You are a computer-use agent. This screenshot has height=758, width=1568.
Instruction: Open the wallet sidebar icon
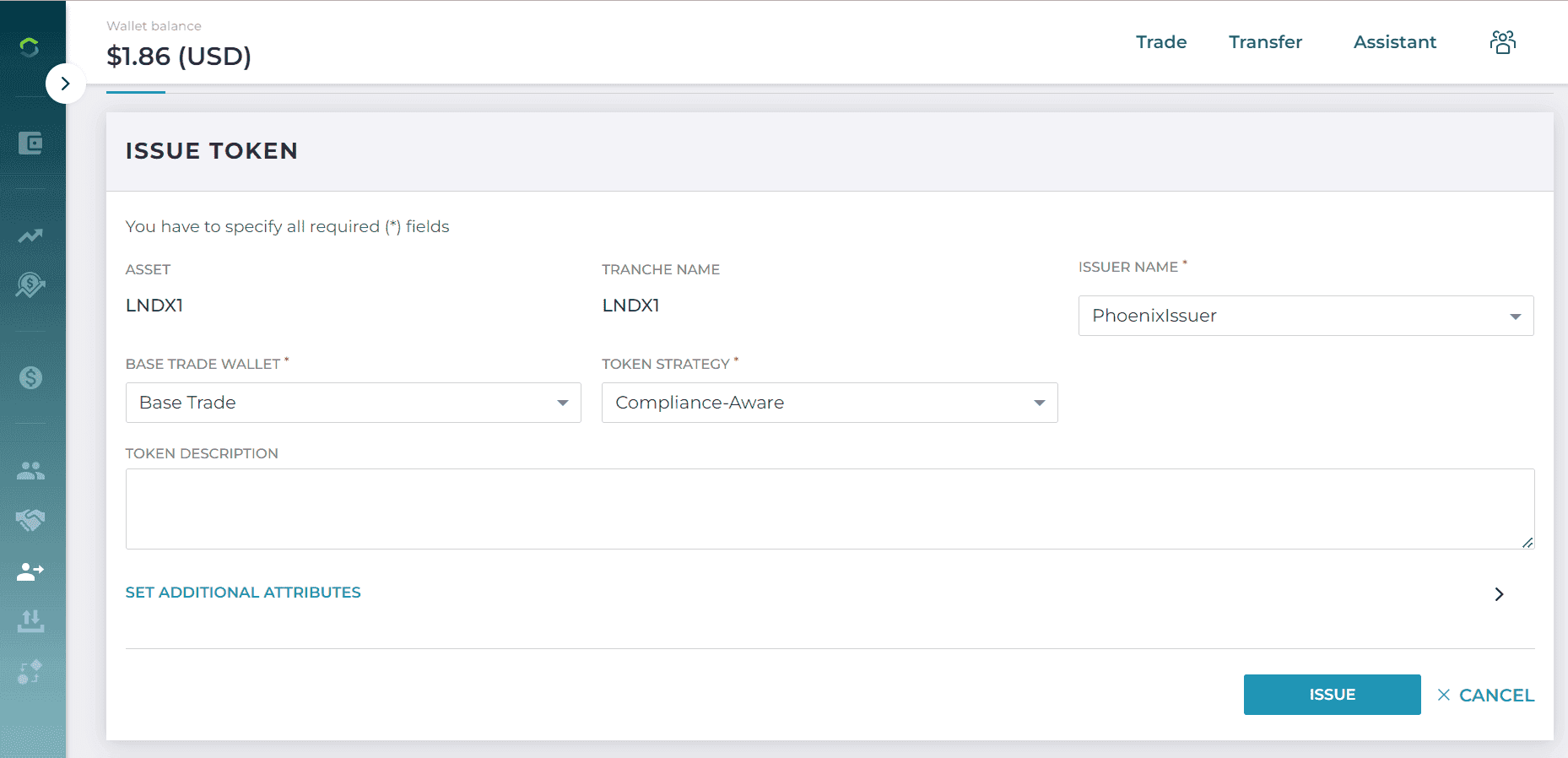coord(30,143)
